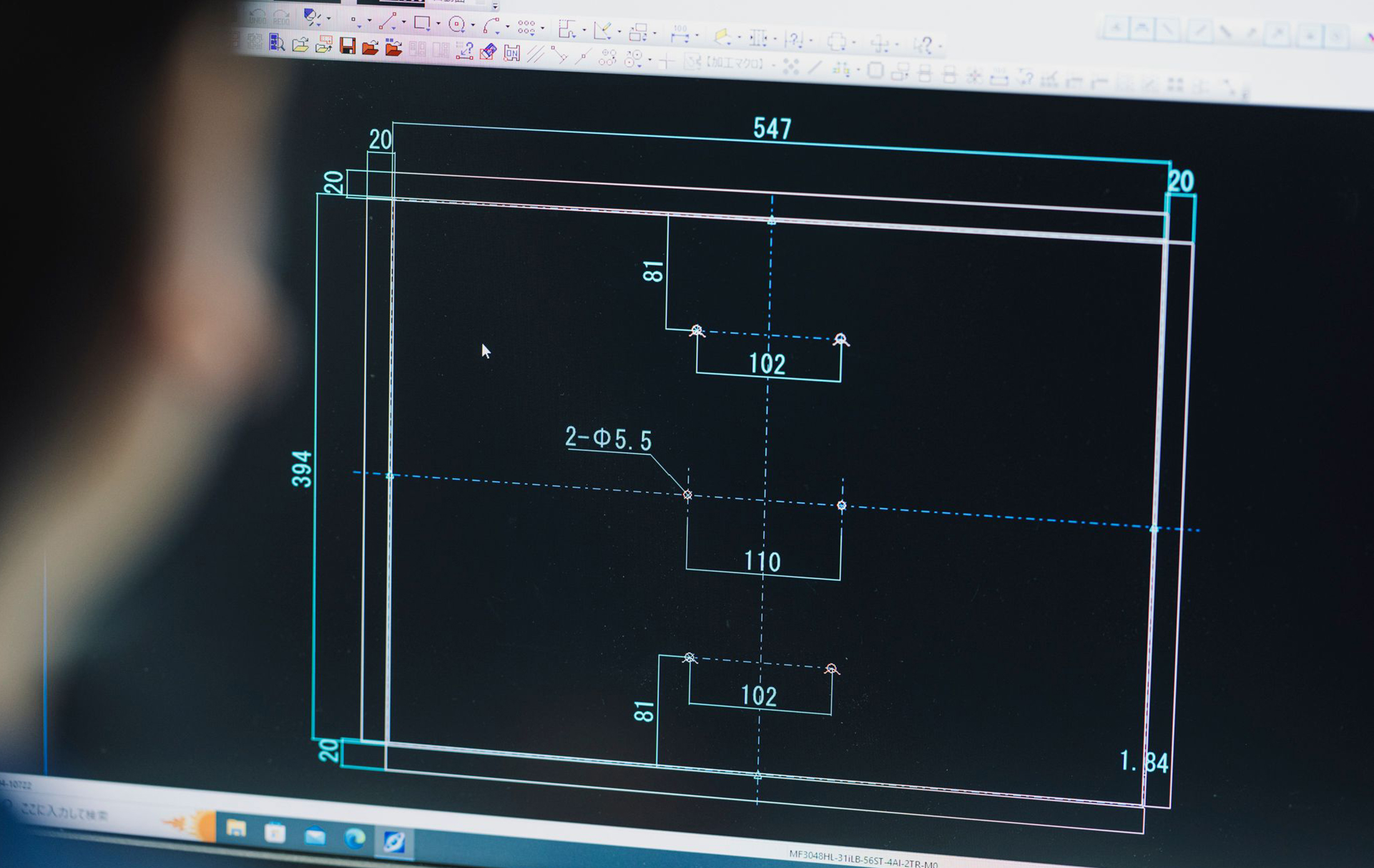Click the top-left hole marker above 102
This screenshot has width=1374, height=868.
pyautogui.click(x=697, y=330)
